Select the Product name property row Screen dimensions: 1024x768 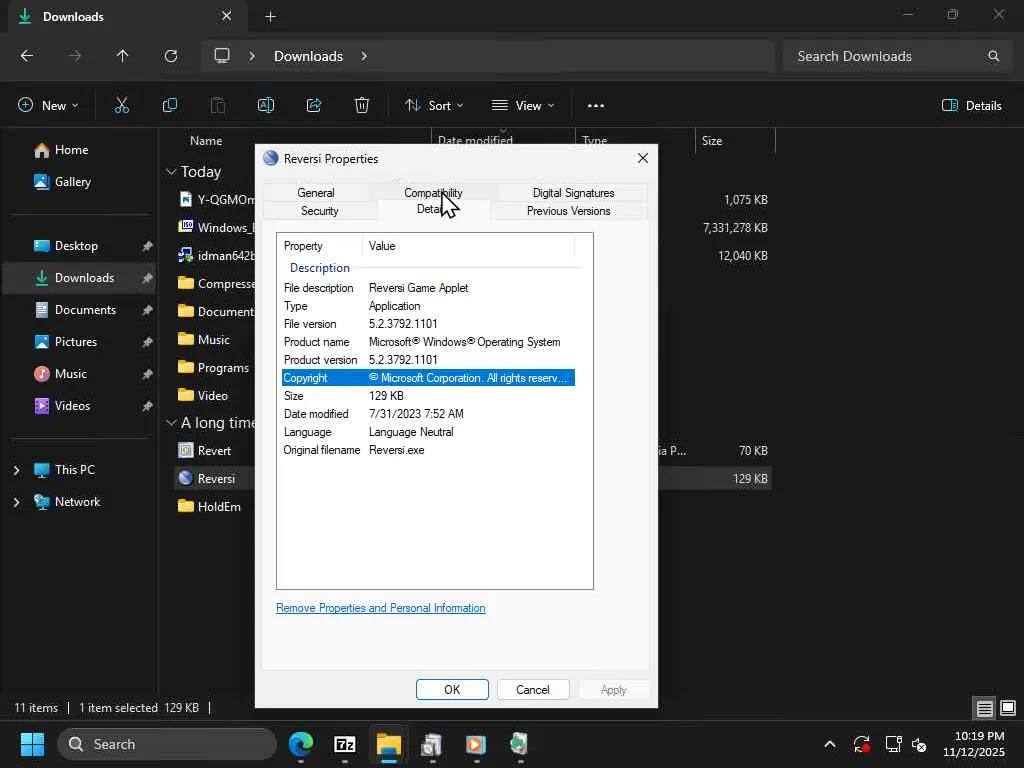point(428,342)
